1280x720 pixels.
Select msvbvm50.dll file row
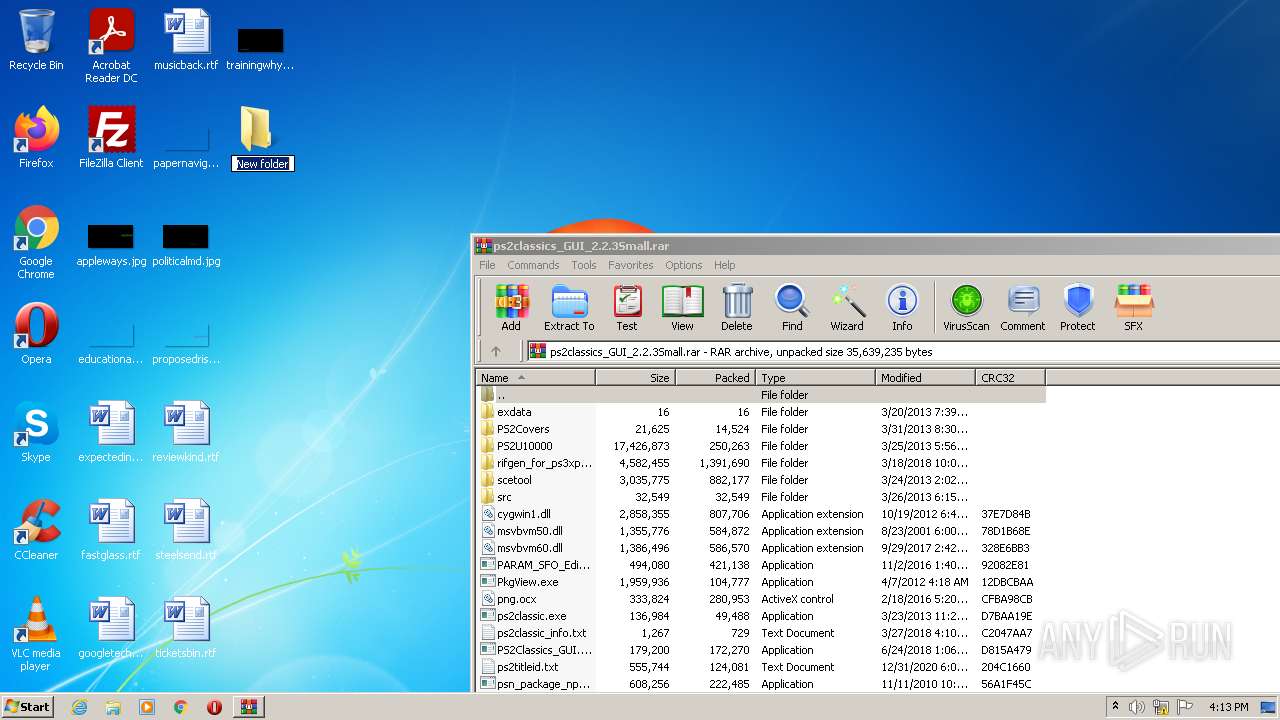tap(761, 531)
